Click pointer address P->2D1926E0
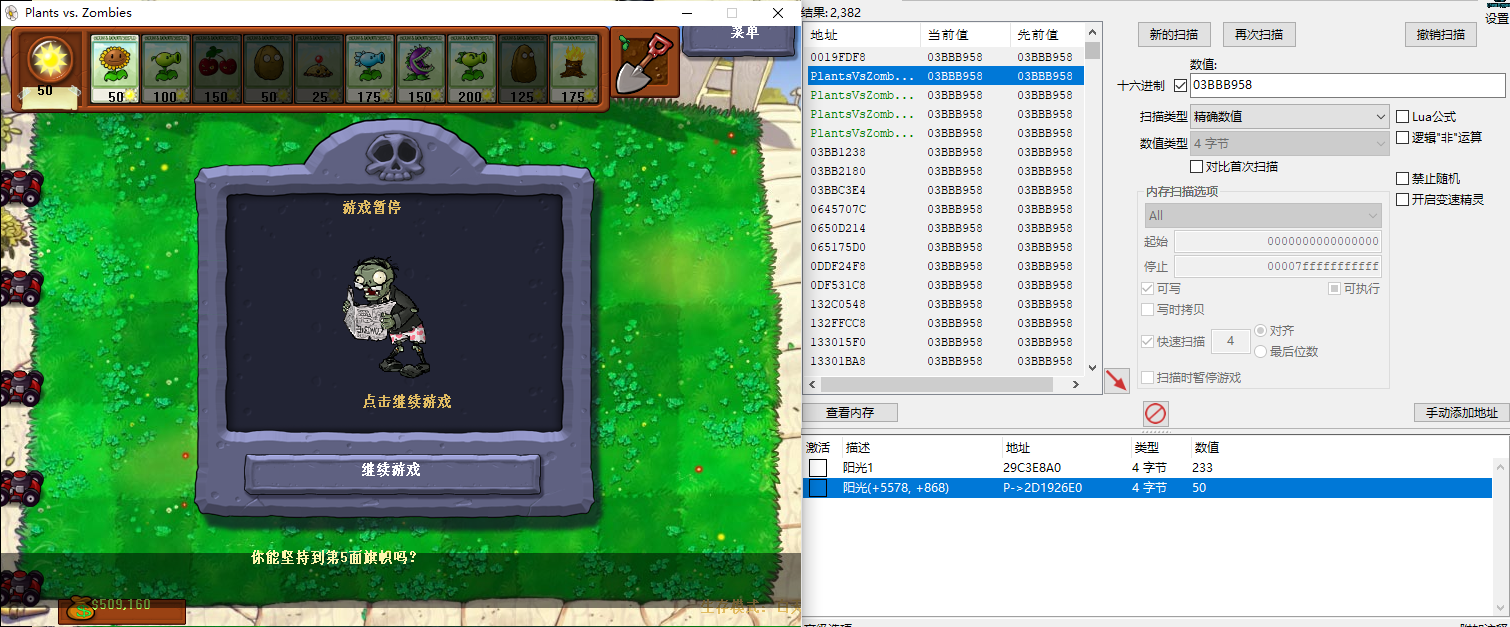Image resolution: width=1510 pixels, height=627 pixels. (x=1043, y=488)
